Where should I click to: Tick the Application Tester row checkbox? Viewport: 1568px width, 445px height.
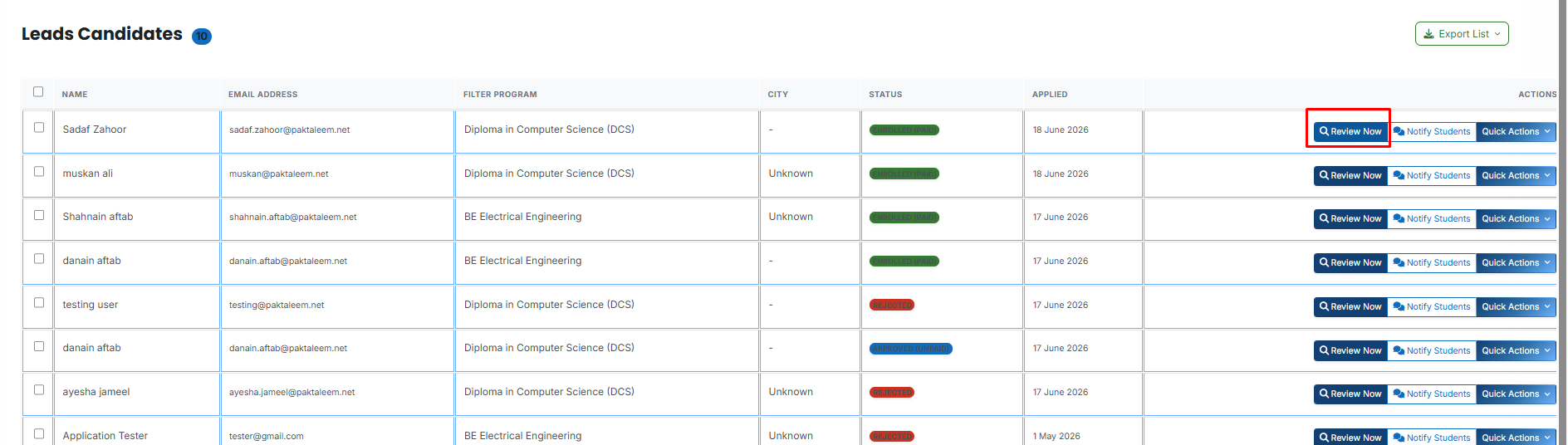[39, 434]
